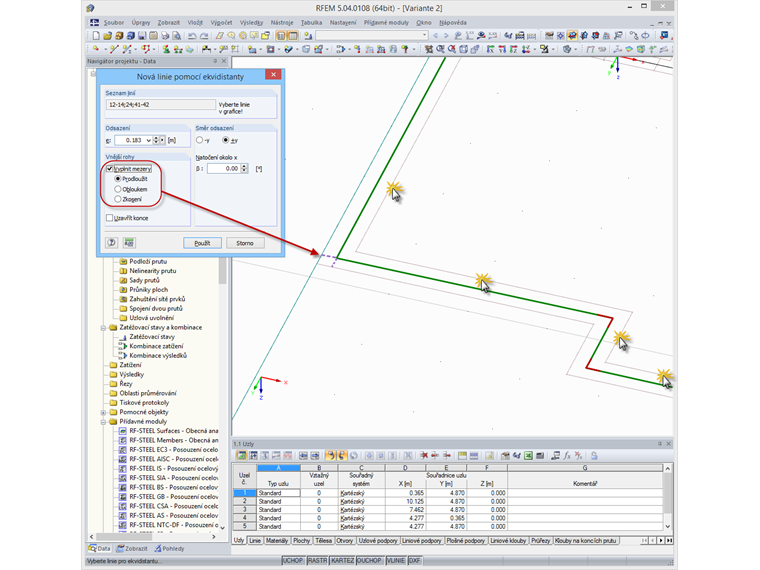The image size is (760, 570).
Task: Click the Print preview magnifier icon
Action: pyautogui.click(x=177, y=35)
